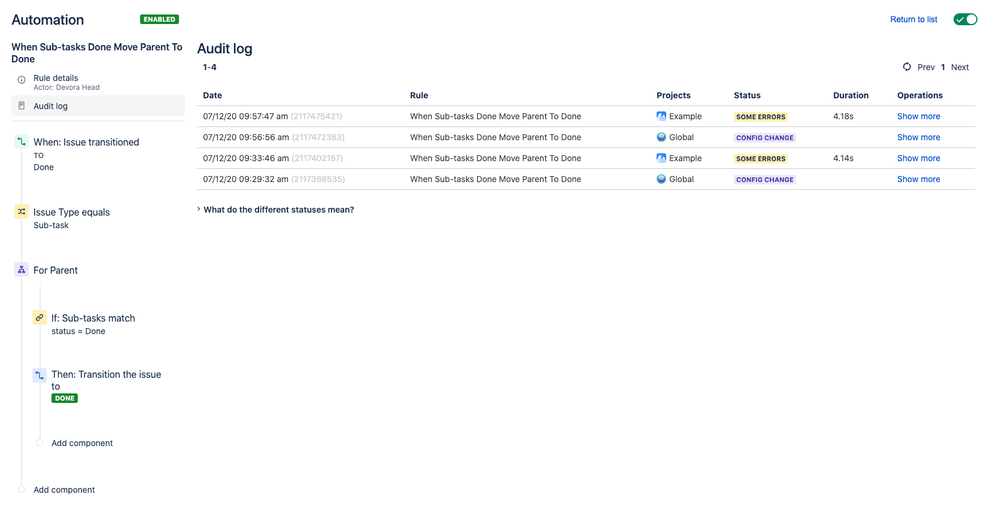999x515 pixels.
Task: Click the Sub-tasks match link icon
Action: pyautogui.click(x=40, y=317)
